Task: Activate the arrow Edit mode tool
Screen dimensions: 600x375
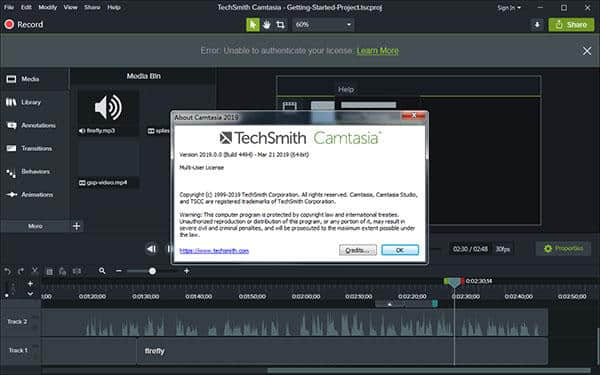Action: pos(253,25)
